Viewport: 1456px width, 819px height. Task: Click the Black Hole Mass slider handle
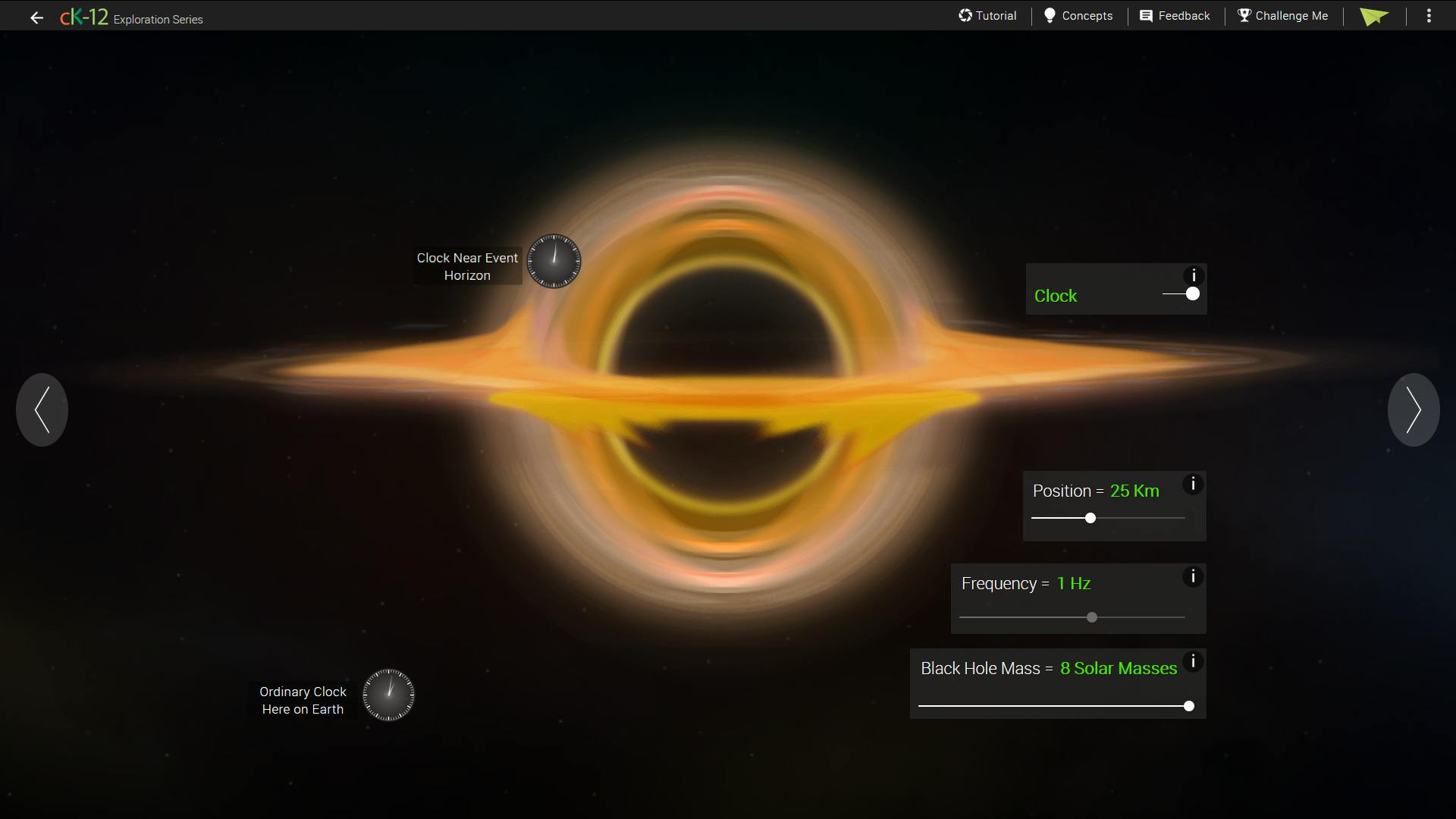1188,706
